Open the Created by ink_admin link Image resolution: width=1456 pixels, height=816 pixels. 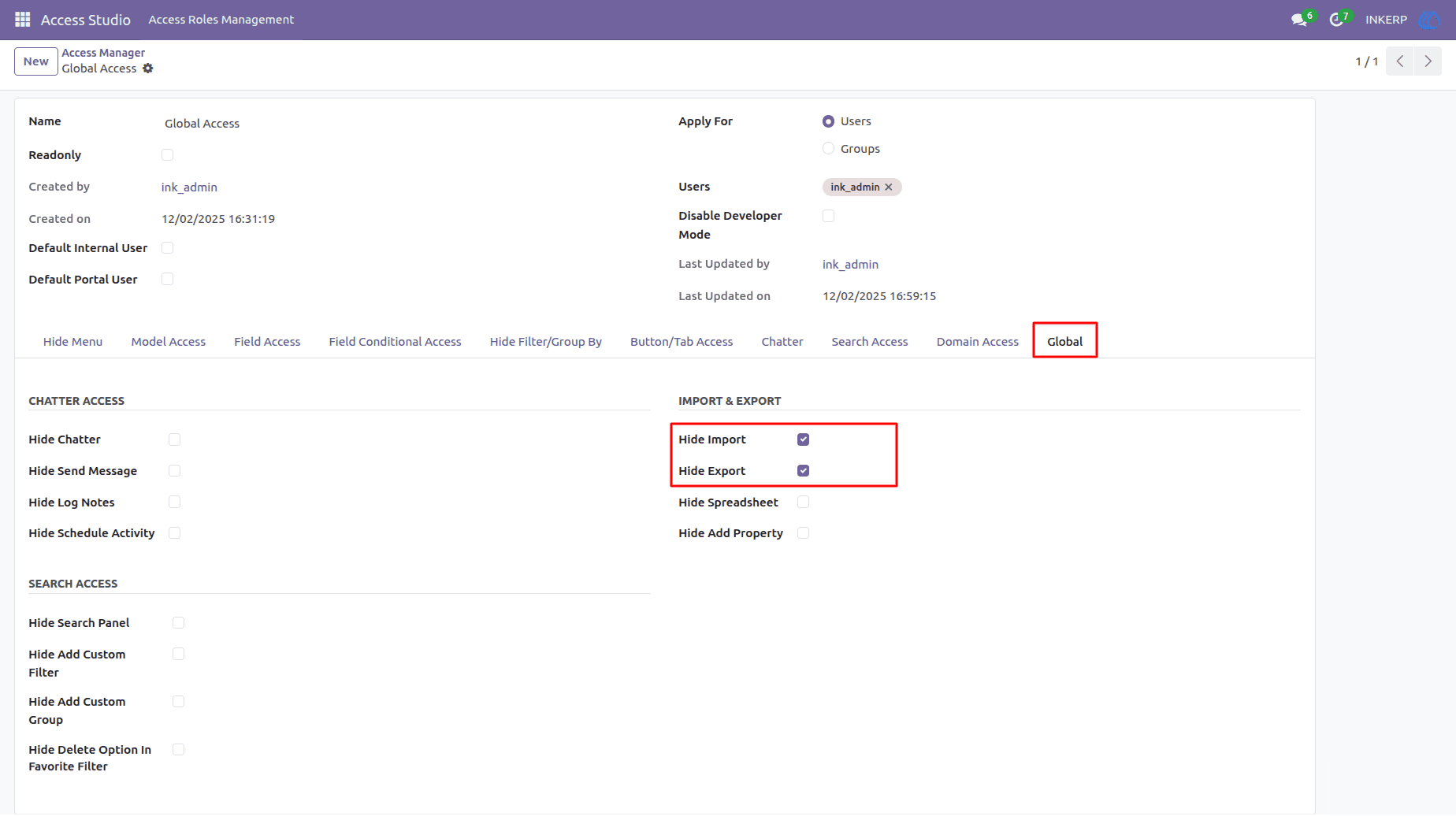[x=189, y=187]
